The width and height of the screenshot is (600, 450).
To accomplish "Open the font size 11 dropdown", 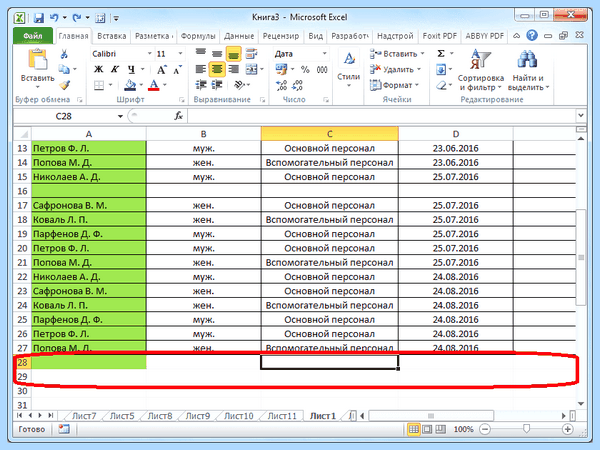I will click(180, 54).
